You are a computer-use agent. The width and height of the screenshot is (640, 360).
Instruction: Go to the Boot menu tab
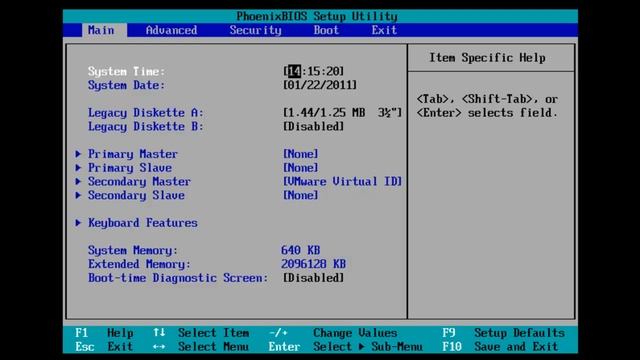[326, 30]
